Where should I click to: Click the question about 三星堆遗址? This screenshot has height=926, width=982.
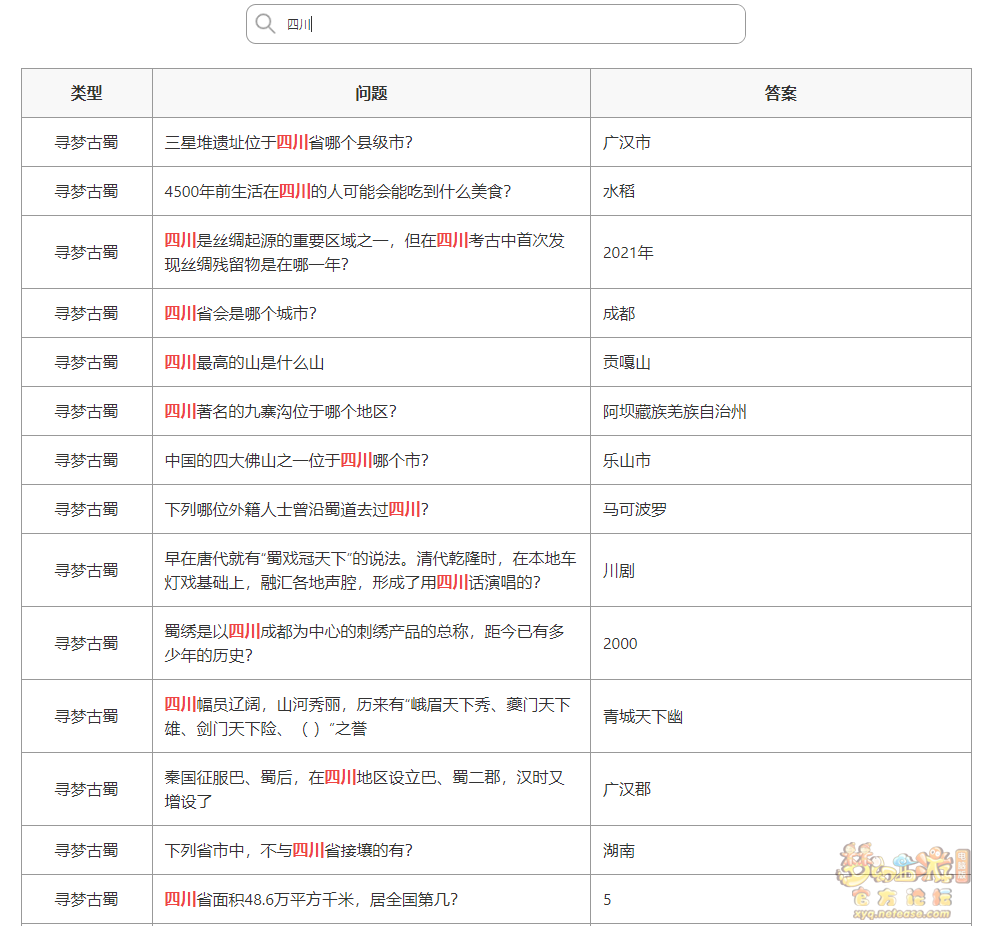pyautogui.click(x=289, y=142)
